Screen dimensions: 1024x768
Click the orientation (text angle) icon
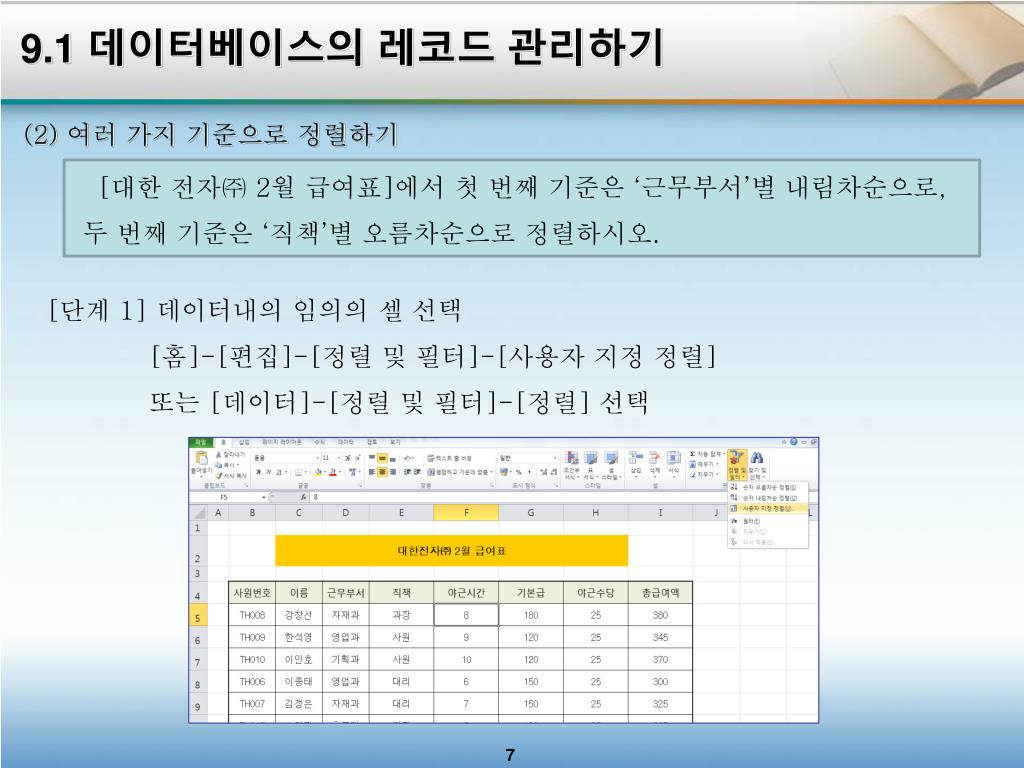(x=408, y=458)
